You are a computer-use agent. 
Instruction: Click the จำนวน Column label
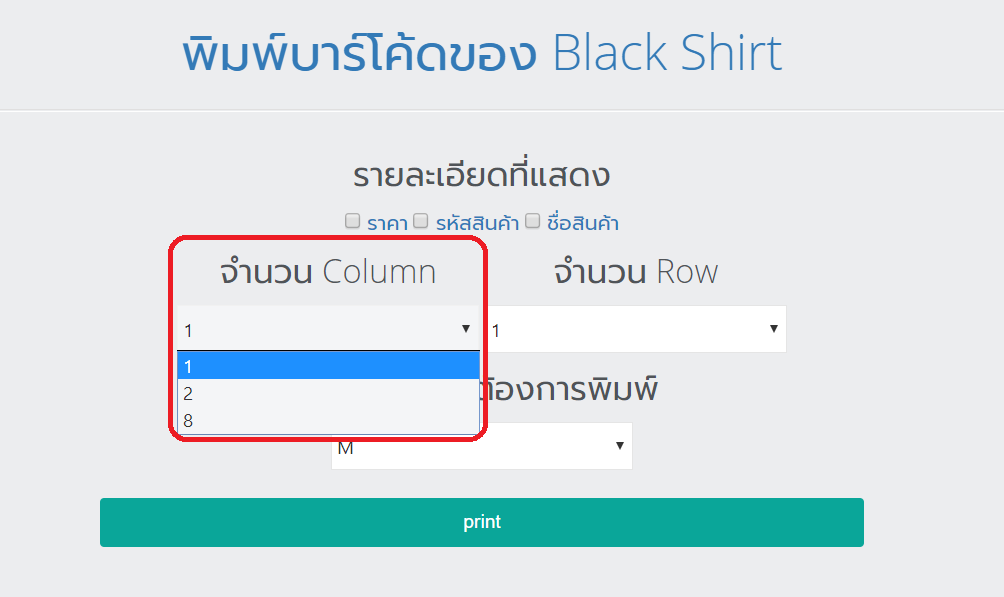coord(328,272)
